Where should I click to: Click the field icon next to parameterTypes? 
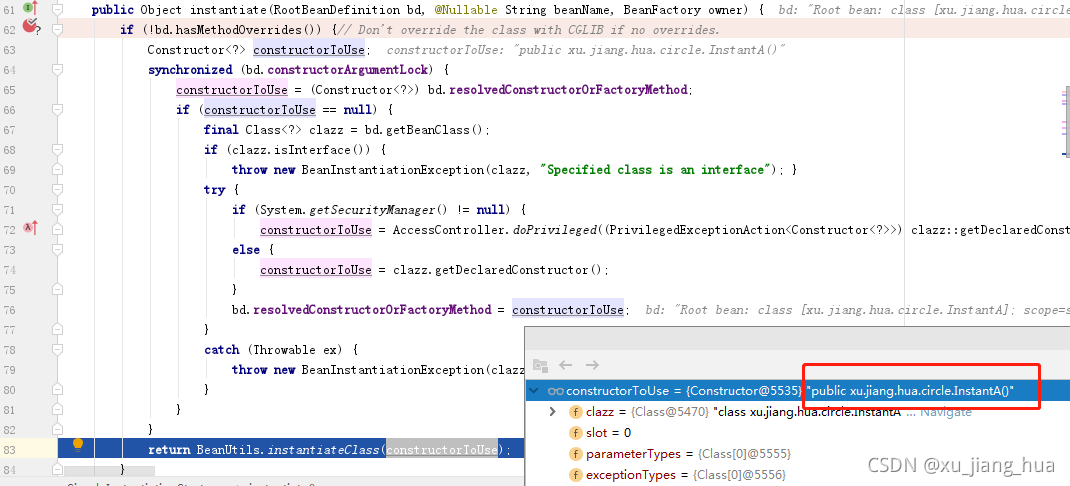tap(575, 454)
